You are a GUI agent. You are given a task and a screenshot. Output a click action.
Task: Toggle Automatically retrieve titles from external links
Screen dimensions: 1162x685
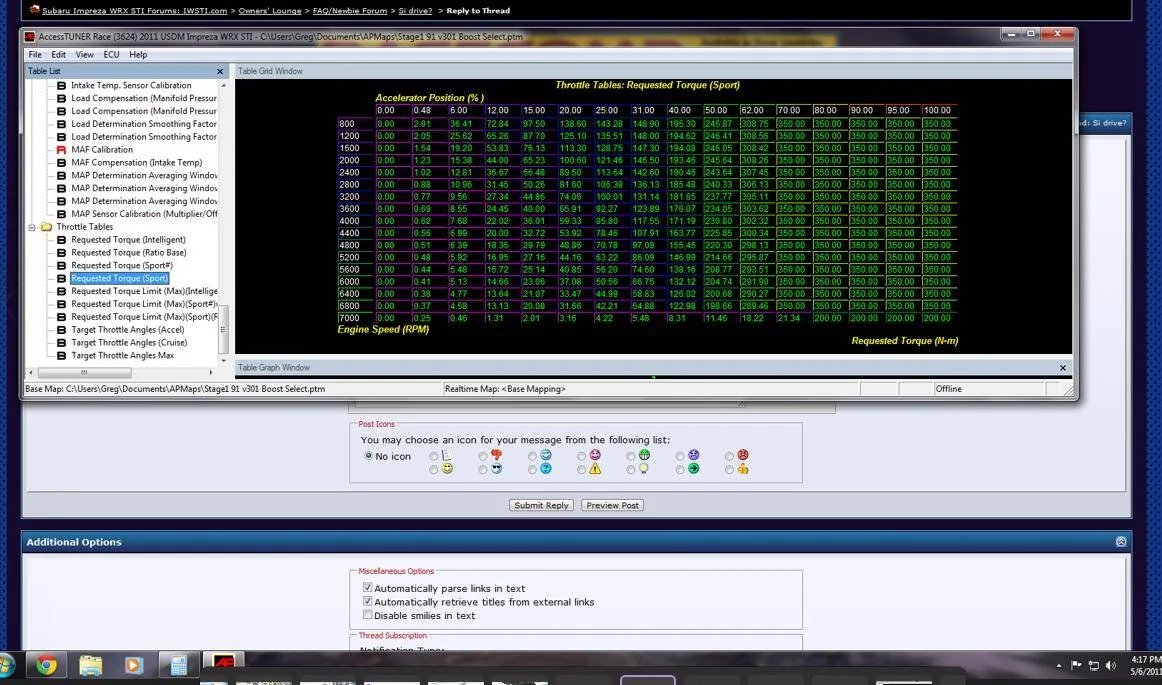368,601
